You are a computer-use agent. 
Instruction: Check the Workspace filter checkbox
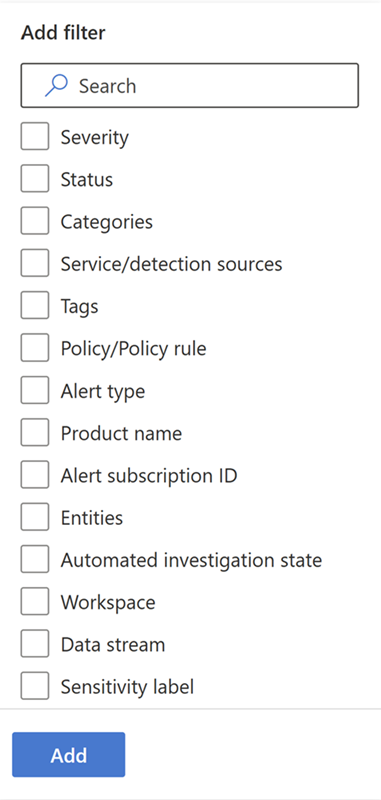(x=35, y=602)
